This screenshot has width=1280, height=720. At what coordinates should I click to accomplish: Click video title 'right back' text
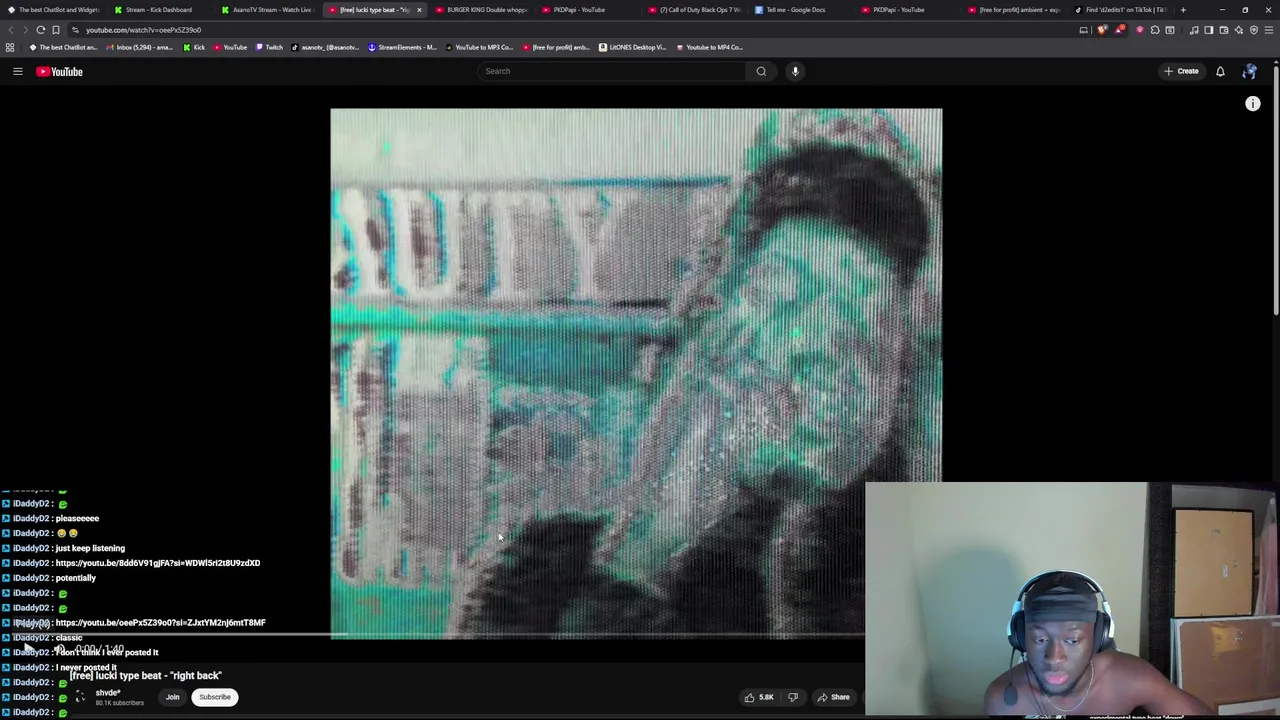[x=196, y=675]
